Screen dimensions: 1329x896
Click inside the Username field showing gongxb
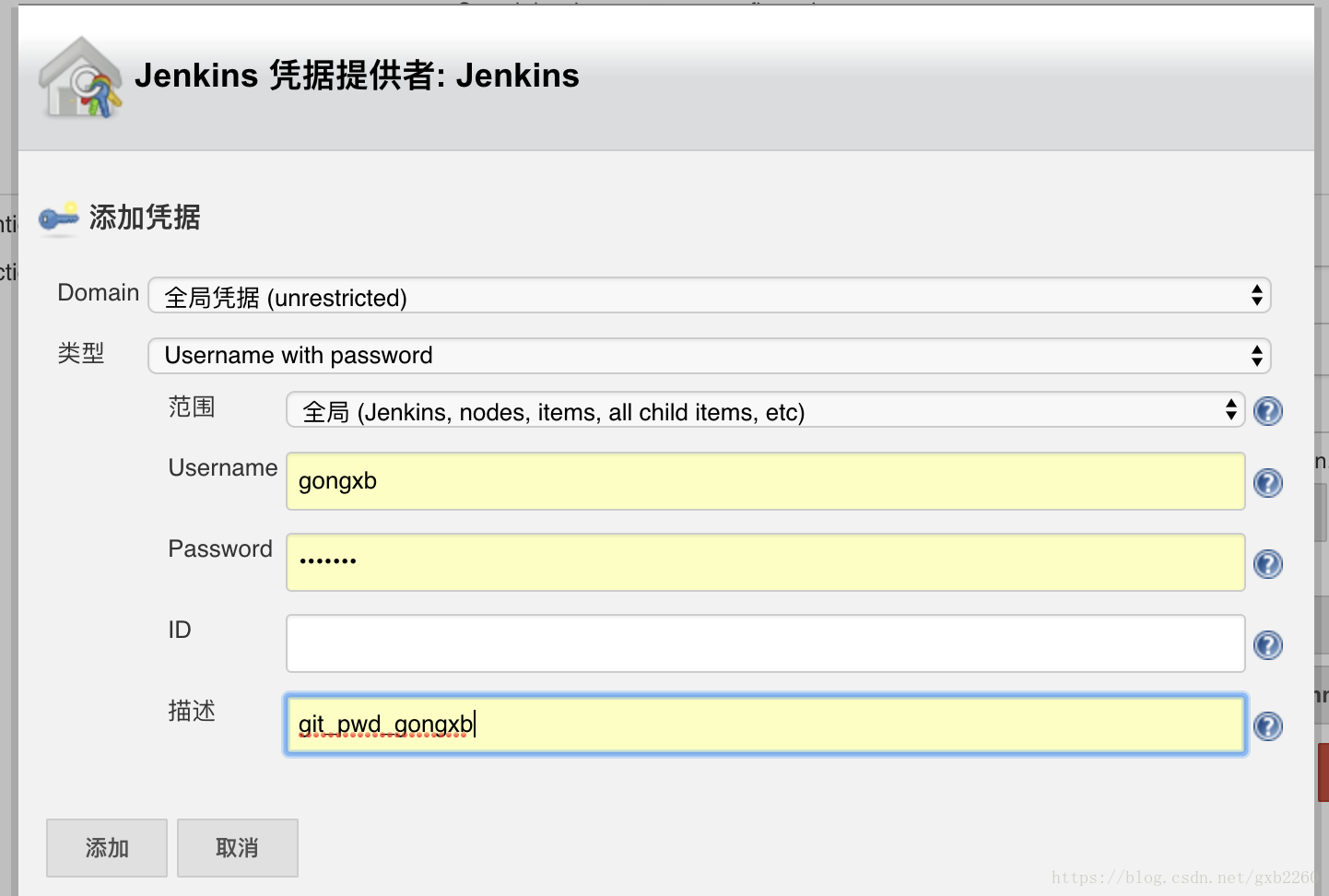(765, 480)
